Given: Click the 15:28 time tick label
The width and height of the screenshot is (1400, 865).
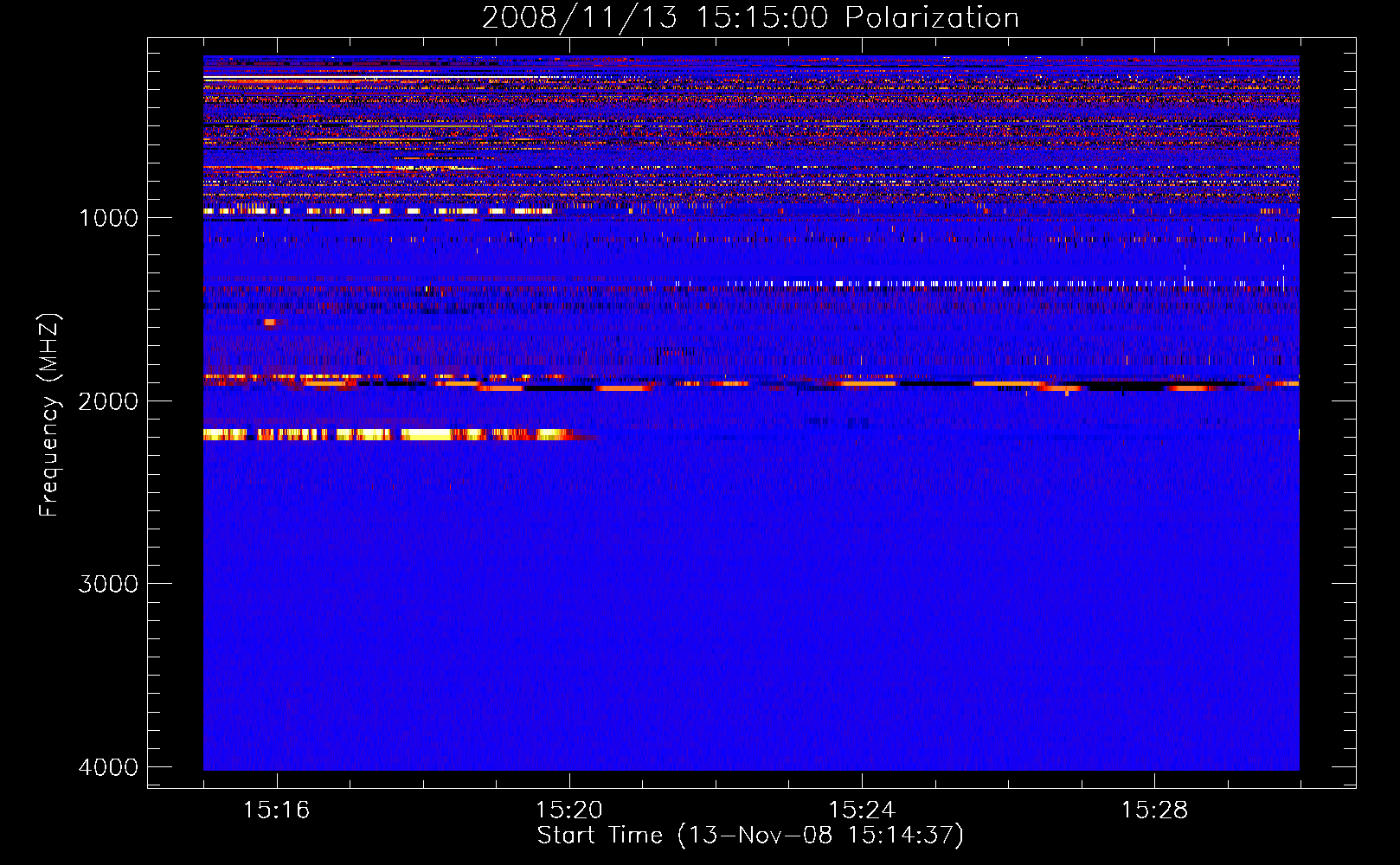Looking at the screenshot, I should click(x=1154, y=811).
